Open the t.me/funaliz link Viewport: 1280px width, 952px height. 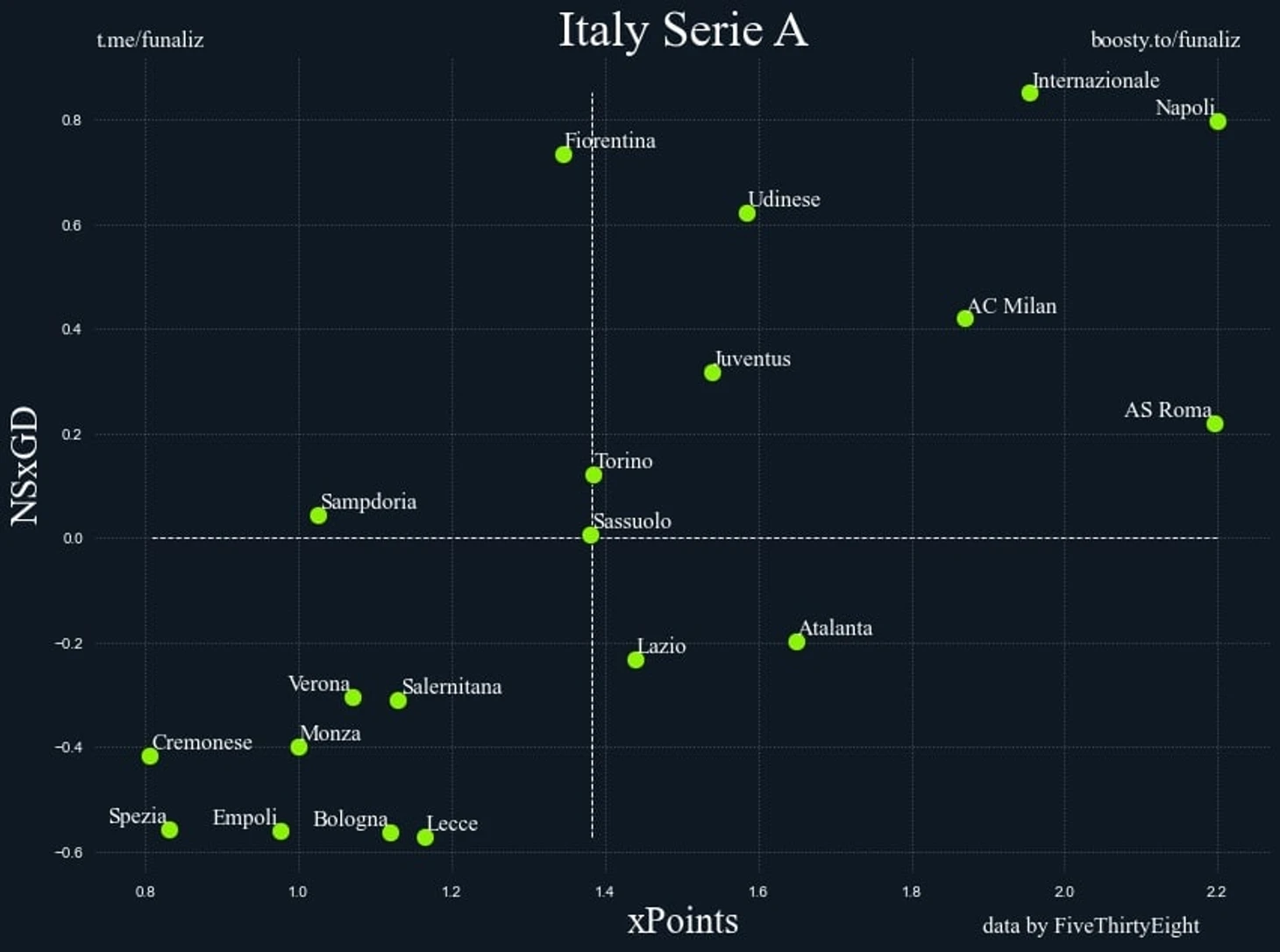pyautogui.click(x=150, y=39)
